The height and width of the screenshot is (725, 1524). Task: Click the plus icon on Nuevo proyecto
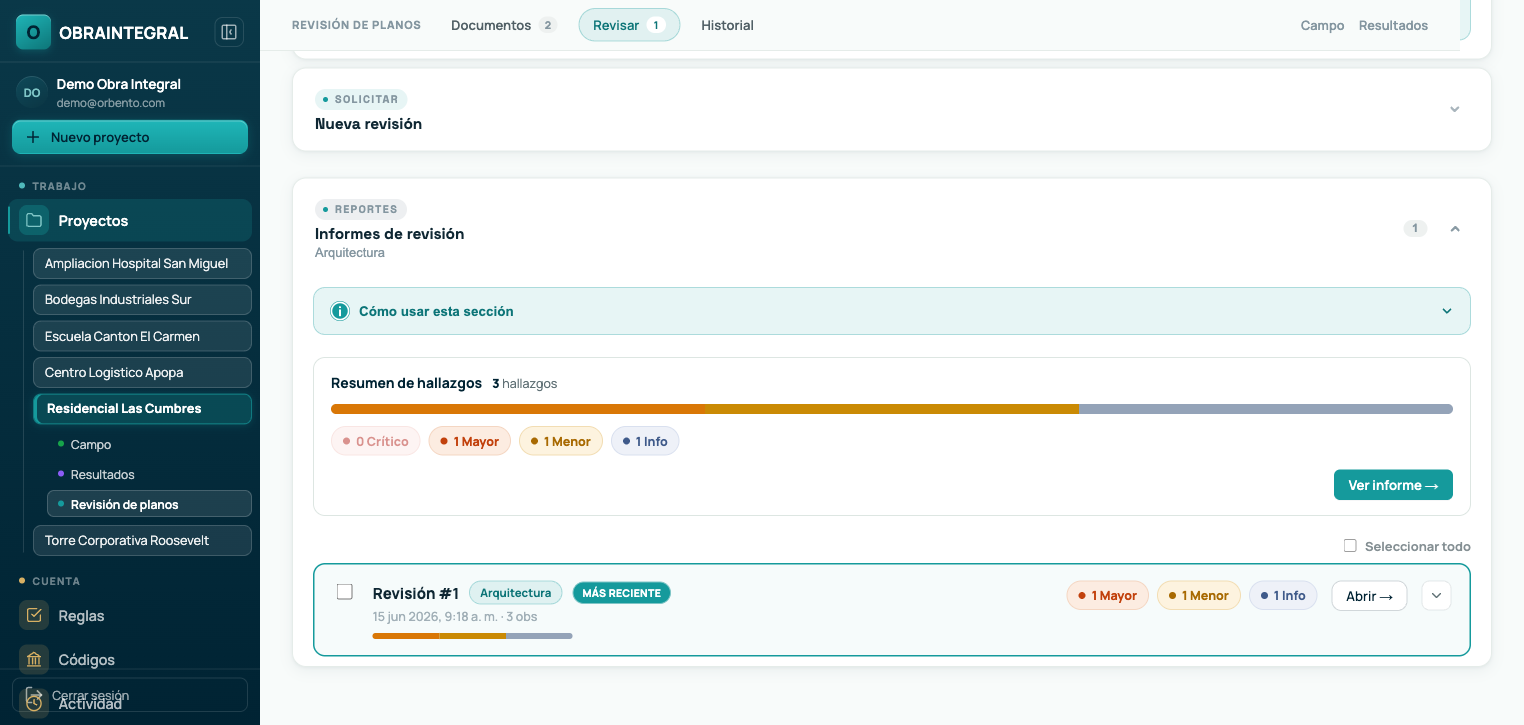33,137
